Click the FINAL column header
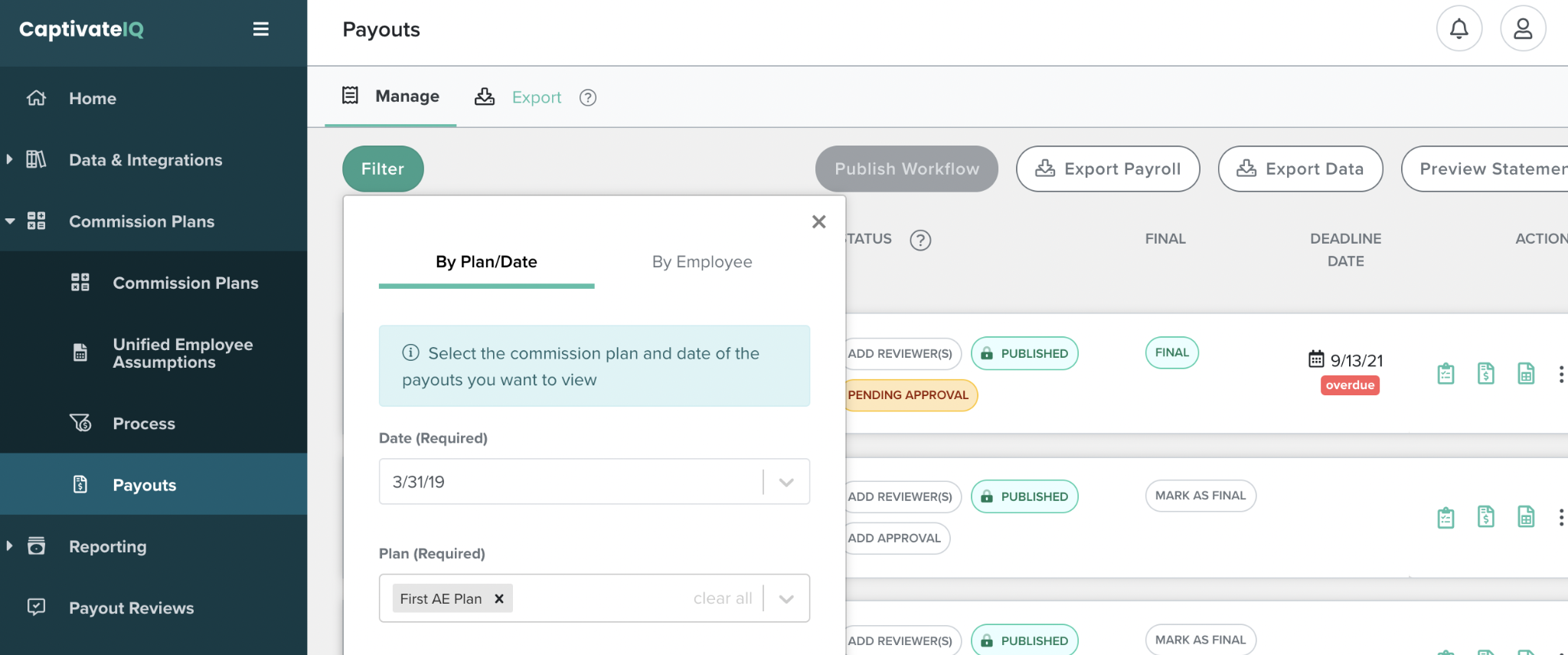Image resolution: width=1568 pixels, height=655 pixels. tap(1165, 239)
